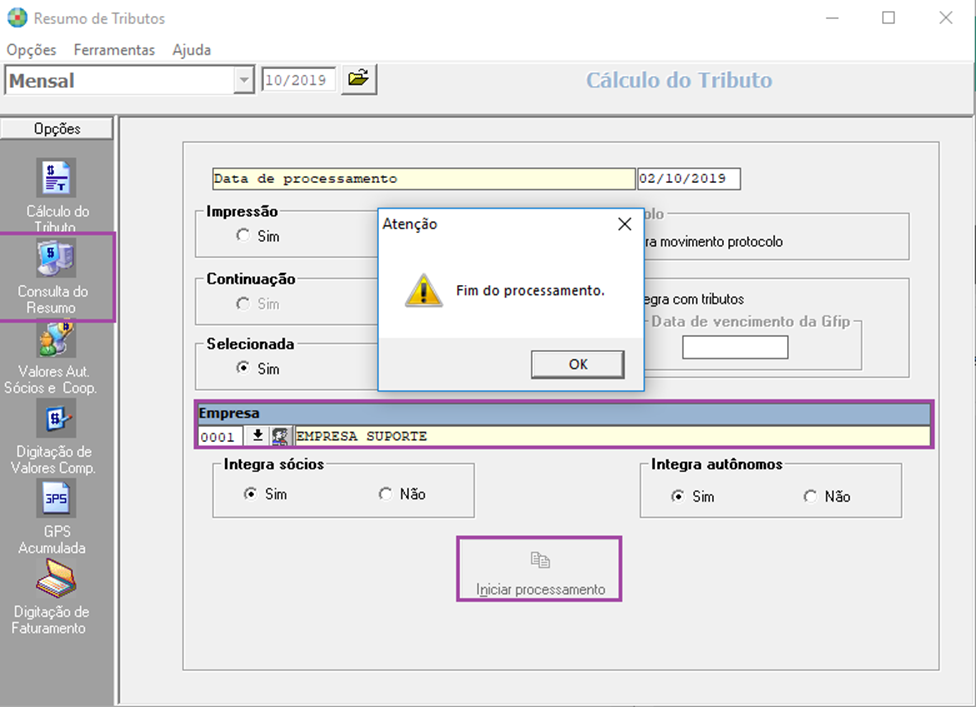Maximize the Resumo de Tributos window
This screenshot has width=976, height=707.
point(888,17)
